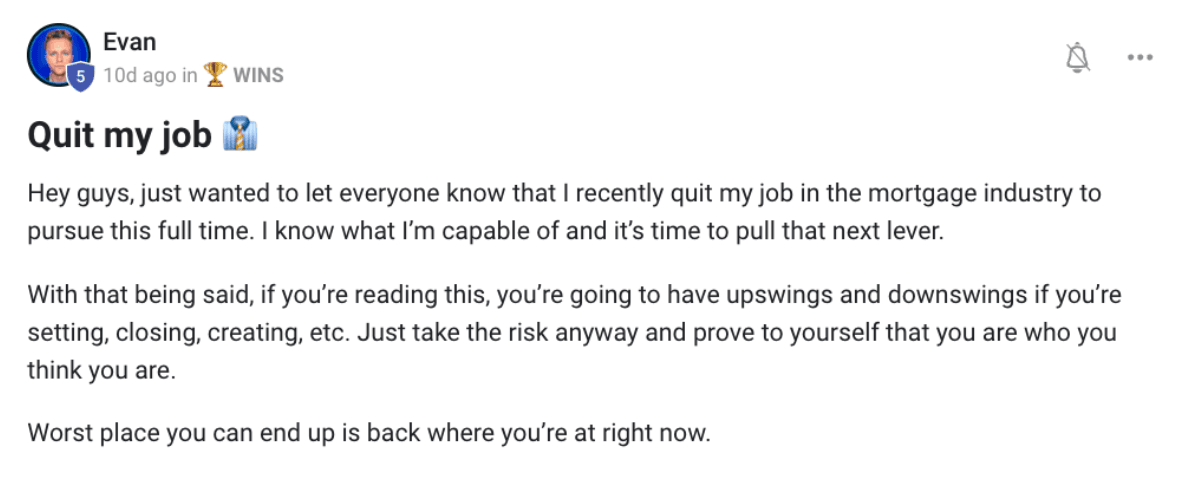The height and width of the screenshot is (482, 1190).
Task: Click the text think you are.
Action: coord(102,371)
